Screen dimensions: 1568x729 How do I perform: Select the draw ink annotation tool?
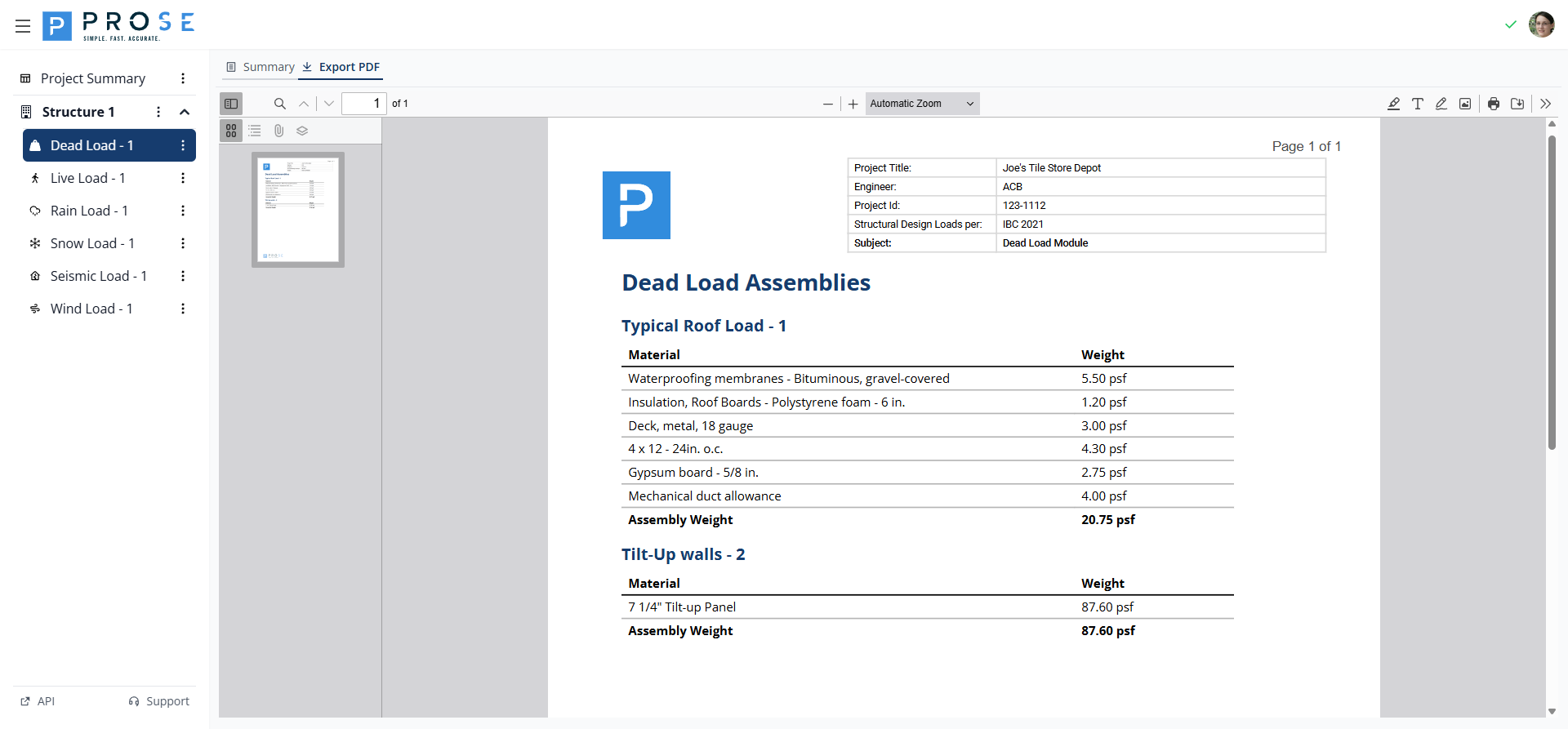[1441, 104]
